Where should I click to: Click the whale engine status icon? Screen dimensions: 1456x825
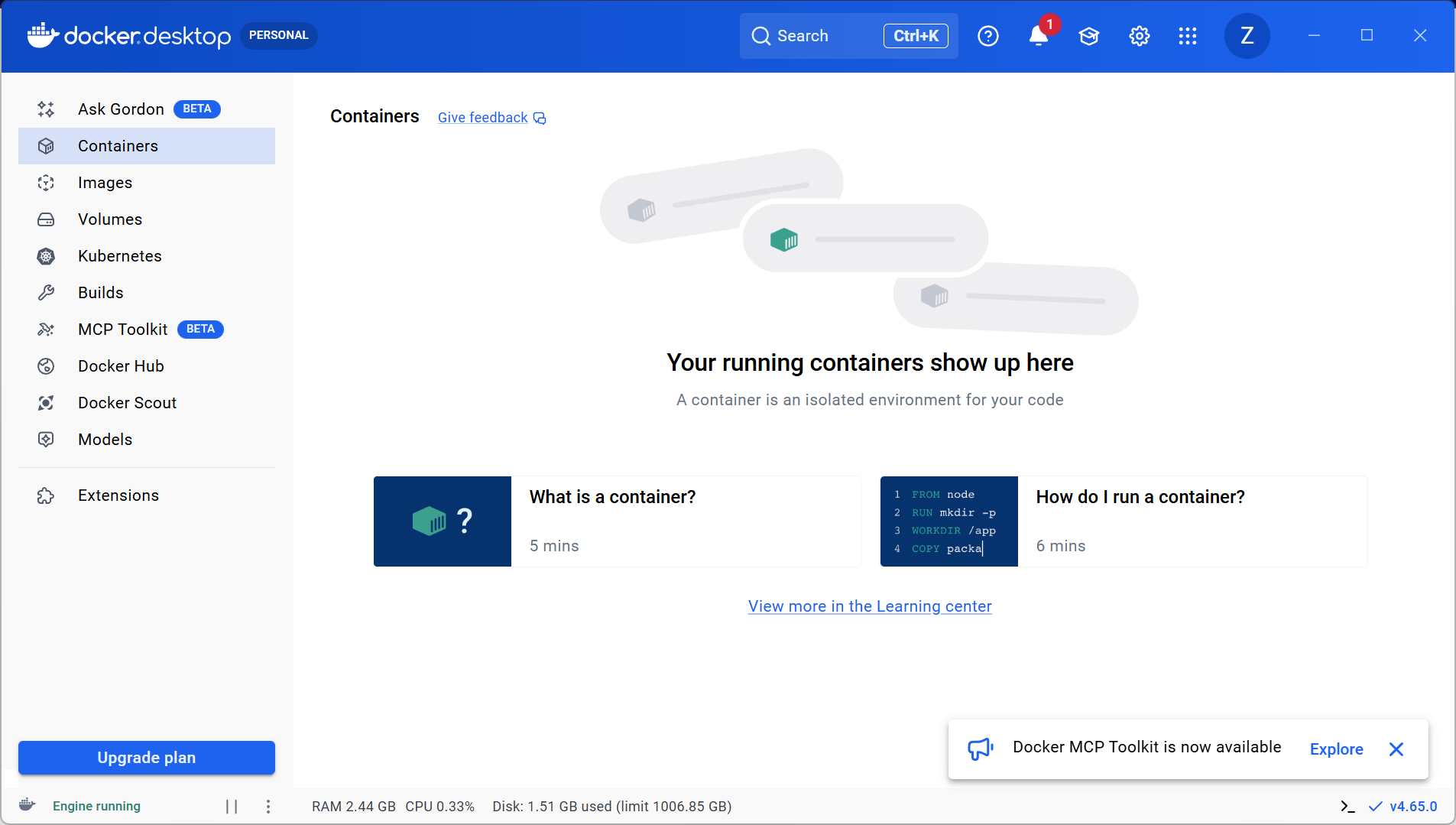[x=28, y=805]
